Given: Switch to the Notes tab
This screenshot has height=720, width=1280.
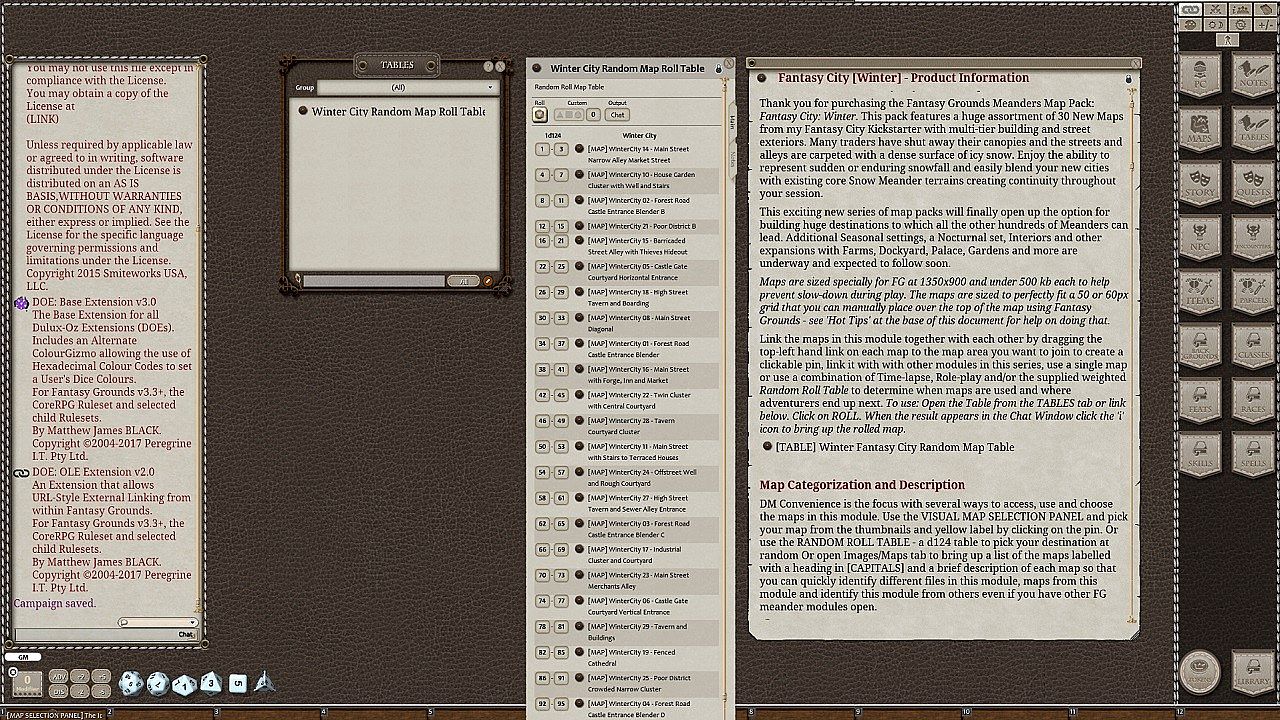Looking at the screenshot, I should click(x=732, y=158).
